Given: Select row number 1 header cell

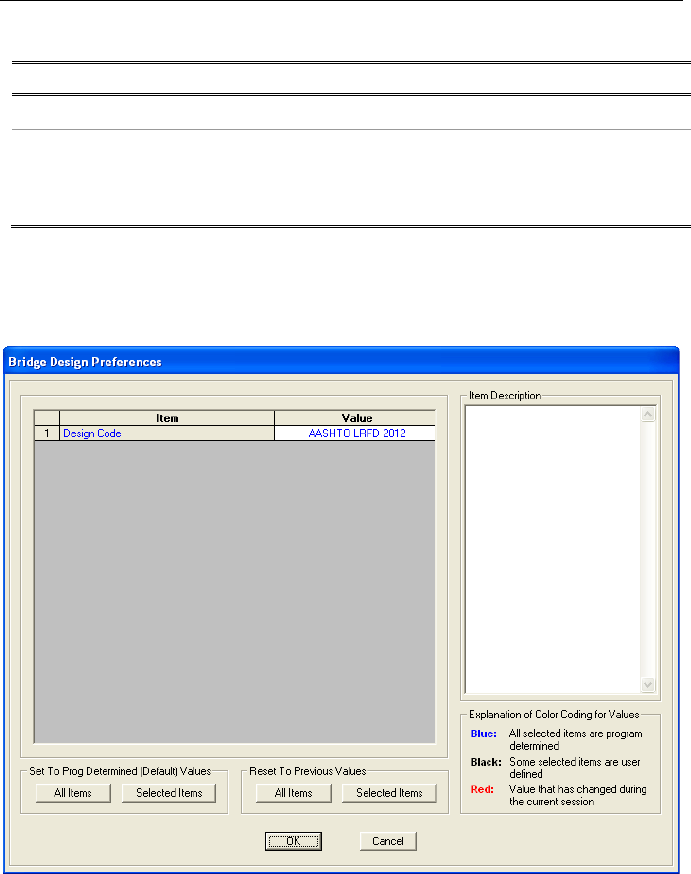Looking at the screenshot, I should [47, 433].
